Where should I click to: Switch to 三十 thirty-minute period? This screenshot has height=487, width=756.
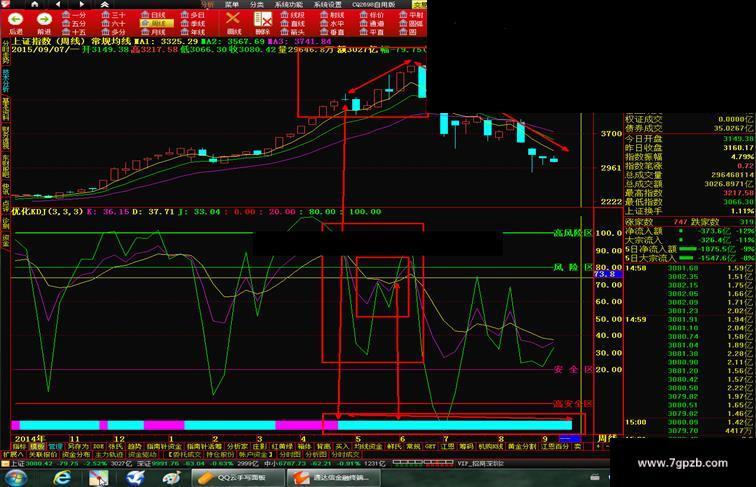pyautogui.click(x=113, y=15)
